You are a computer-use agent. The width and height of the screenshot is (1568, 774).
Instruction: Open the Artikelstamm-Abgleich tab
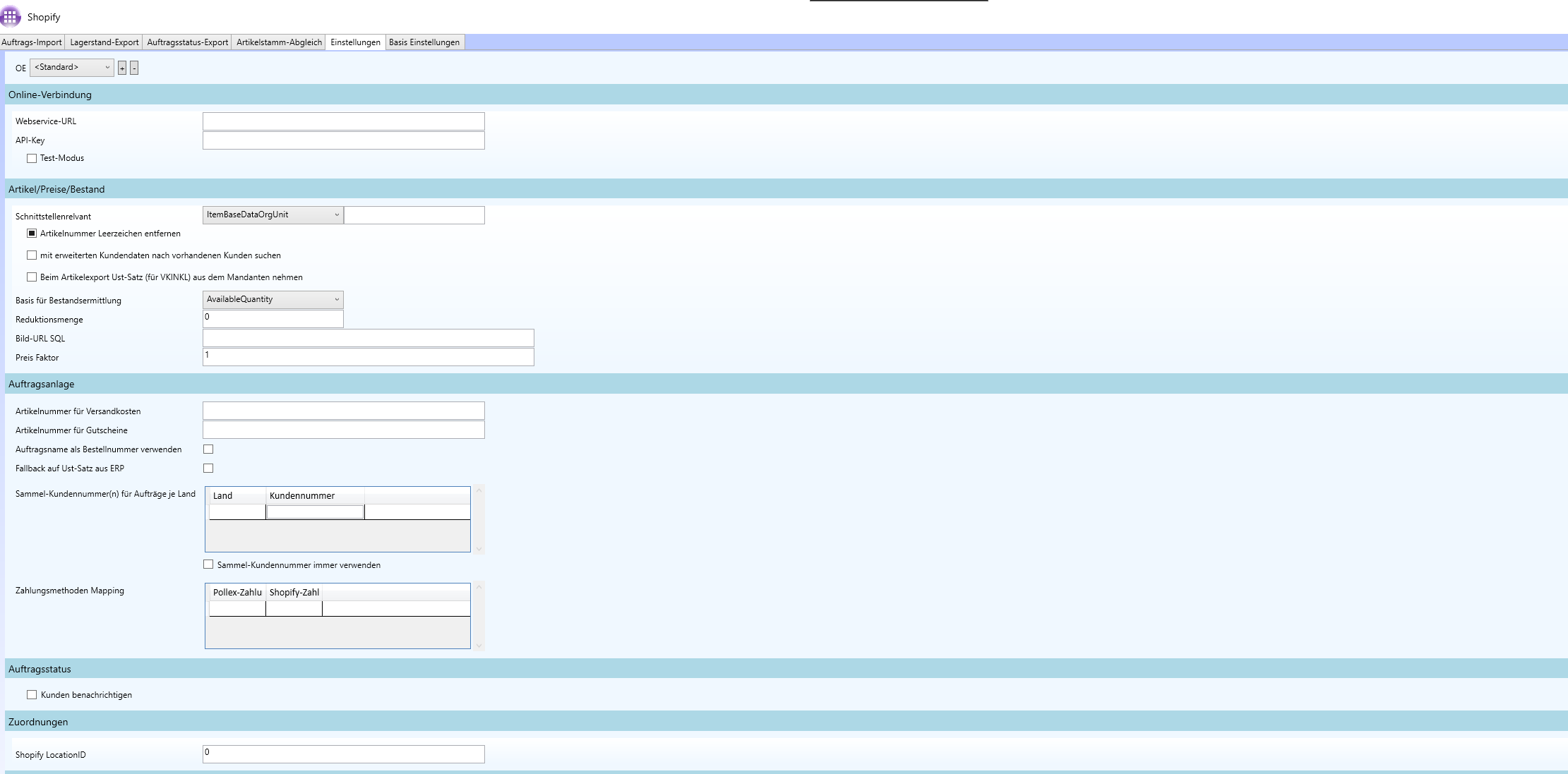(x=279, y=42)
